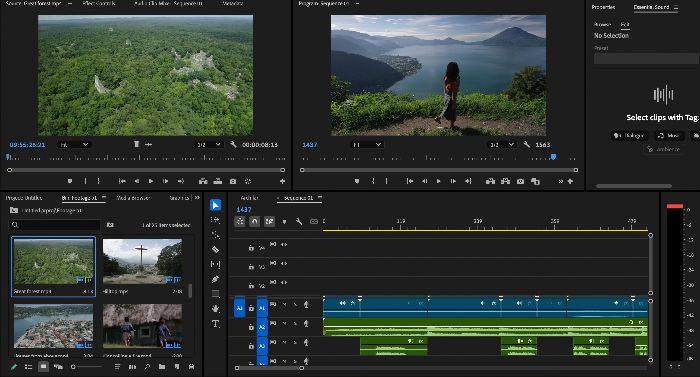The width and height of the screenshot is (700, 377).
Task: Open Program Monitor playback resolution dropdown
Action: tap(502, 145)
